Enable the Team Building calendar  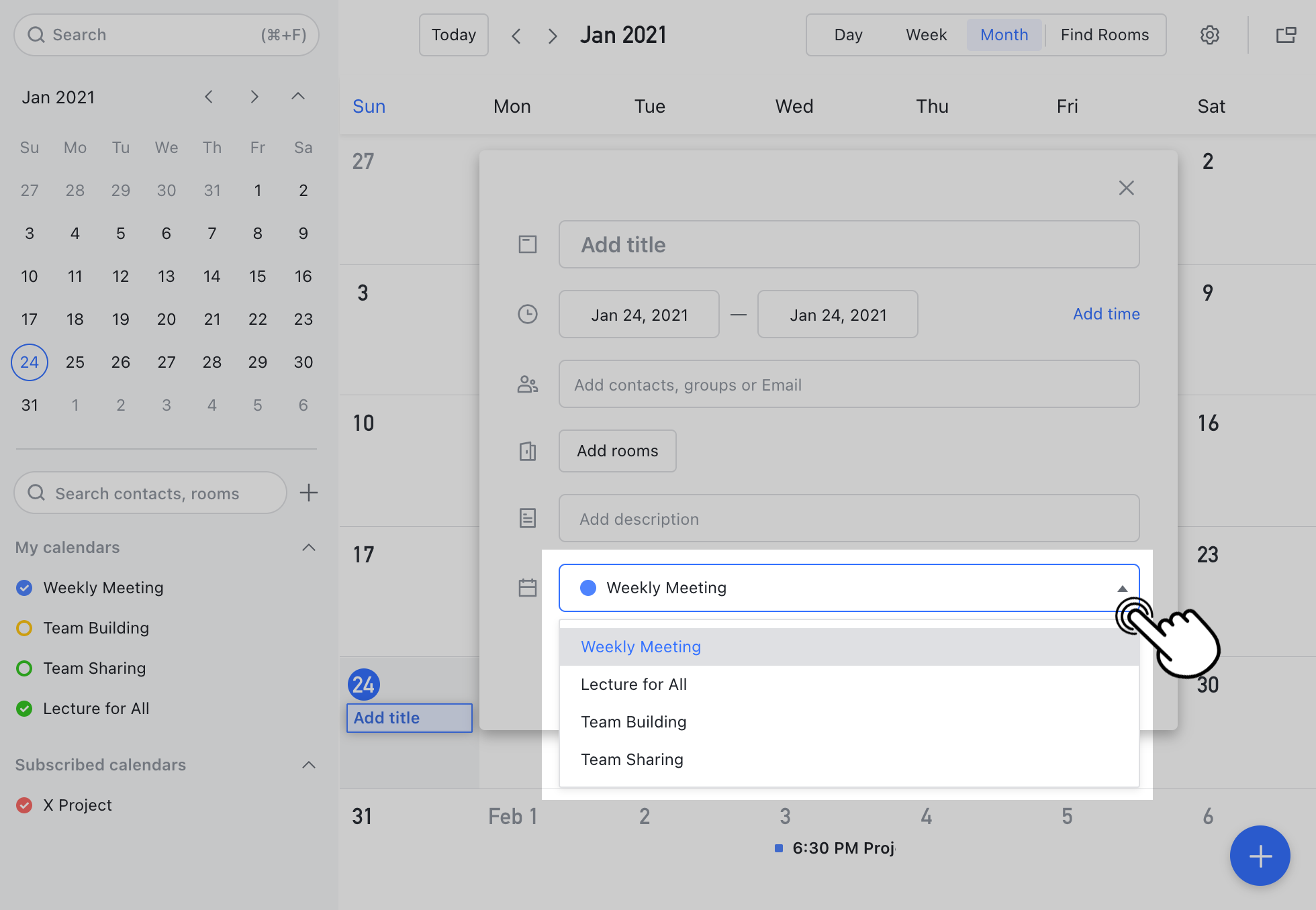(x=24, y=627)
